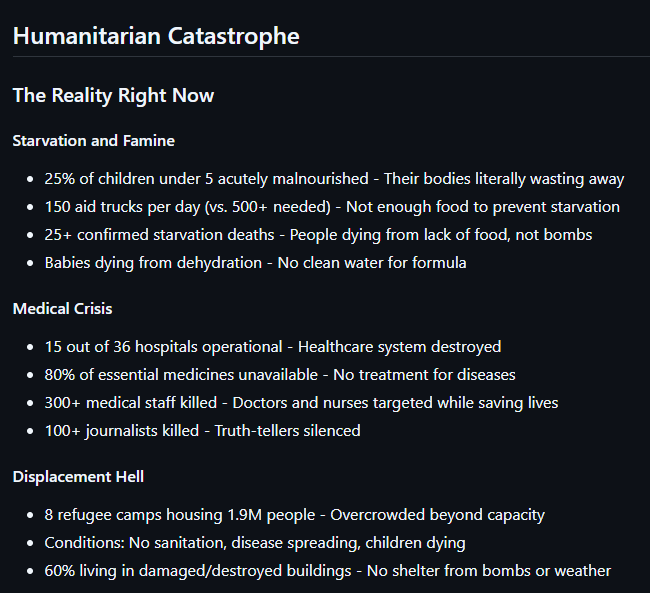Click the 60% living in damaged buildings line
Viewport: 650px width, 593px height.
click(x=327, y=571)
